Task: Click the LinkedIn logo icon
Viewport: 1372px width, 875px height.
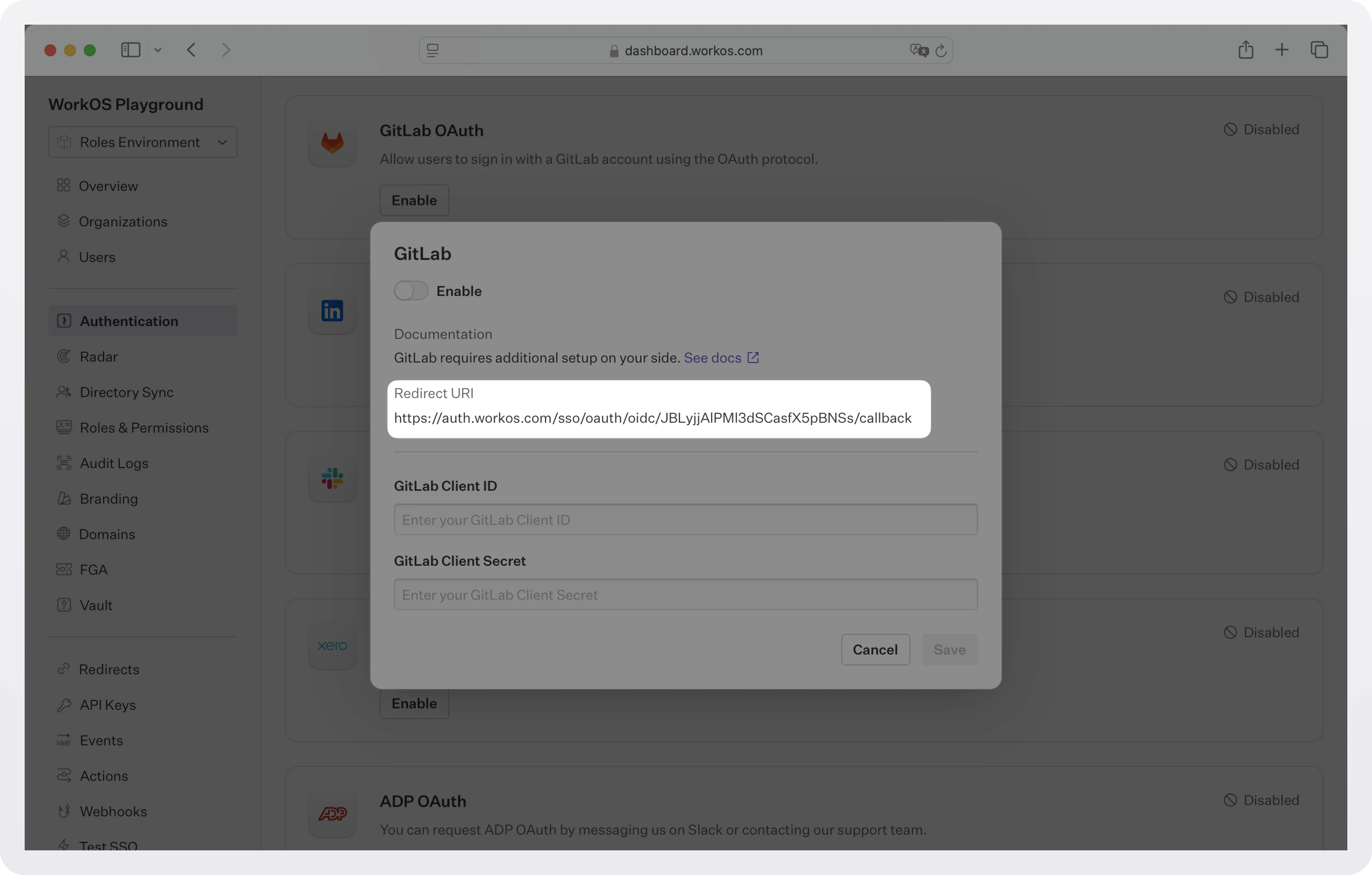Action: click(x=332, y=310)
